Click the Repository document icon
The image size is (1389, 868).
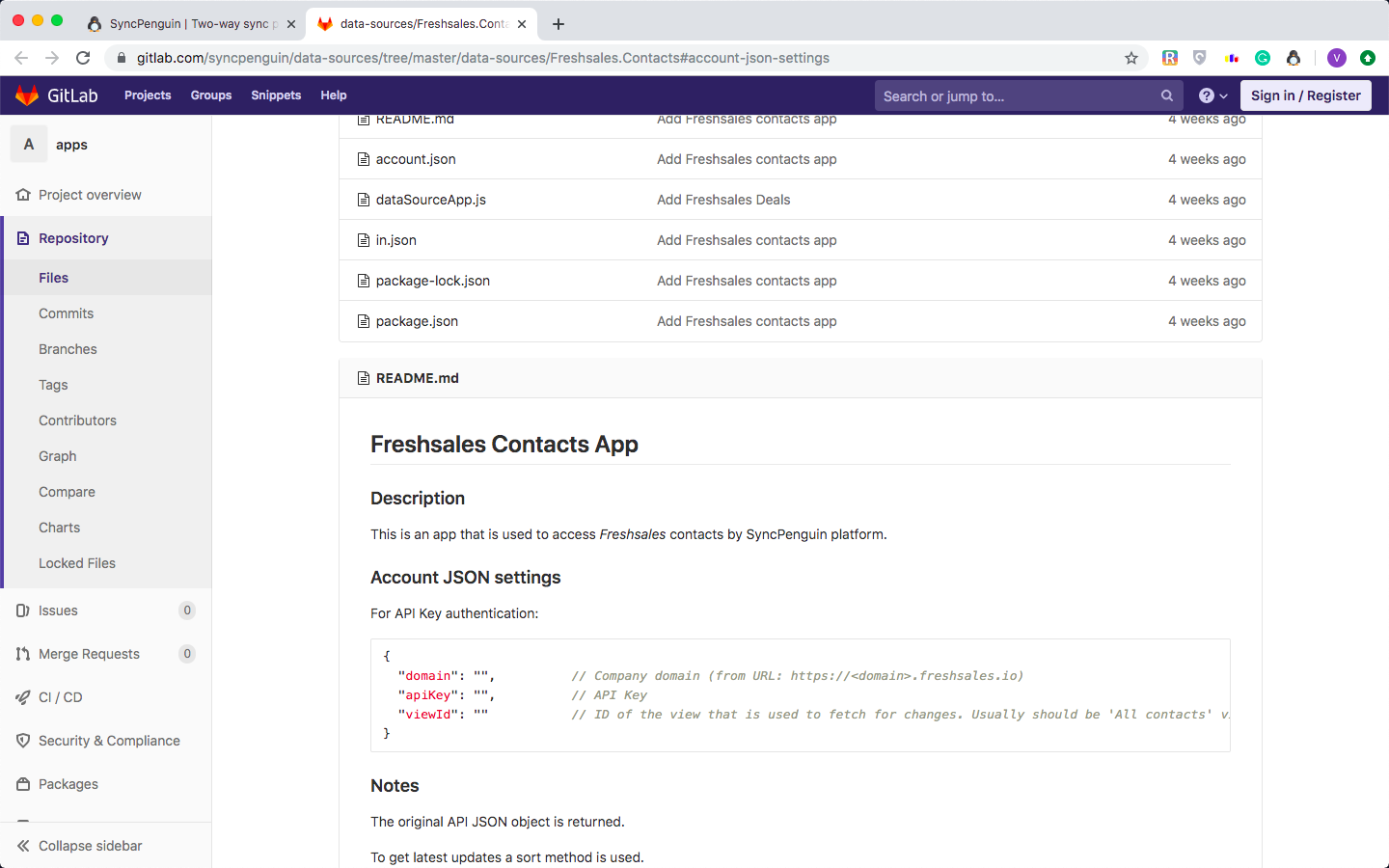click(23, 238)
